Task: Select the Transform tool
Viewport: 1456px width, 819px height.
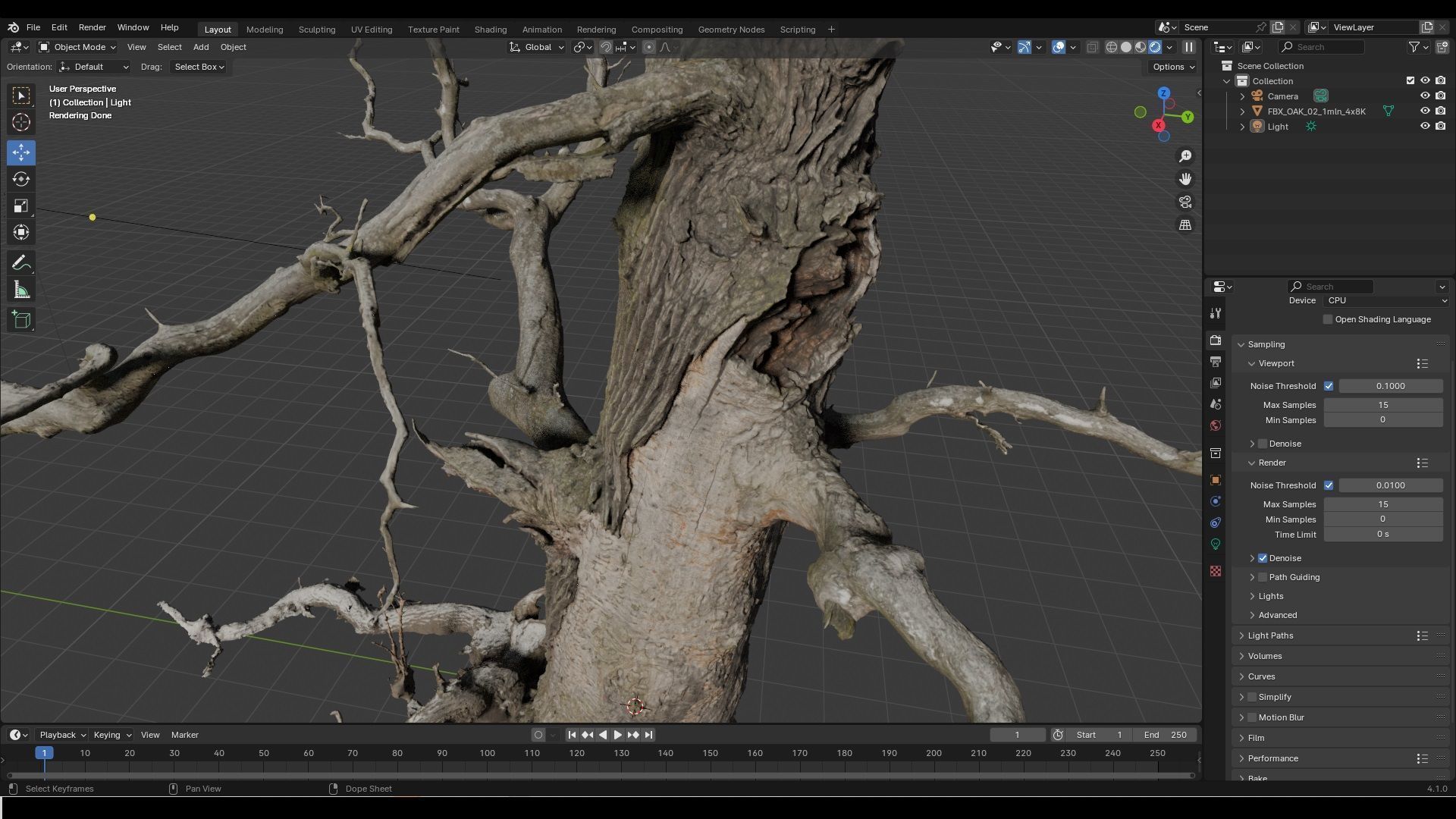Action: click(x=21, y=232)
